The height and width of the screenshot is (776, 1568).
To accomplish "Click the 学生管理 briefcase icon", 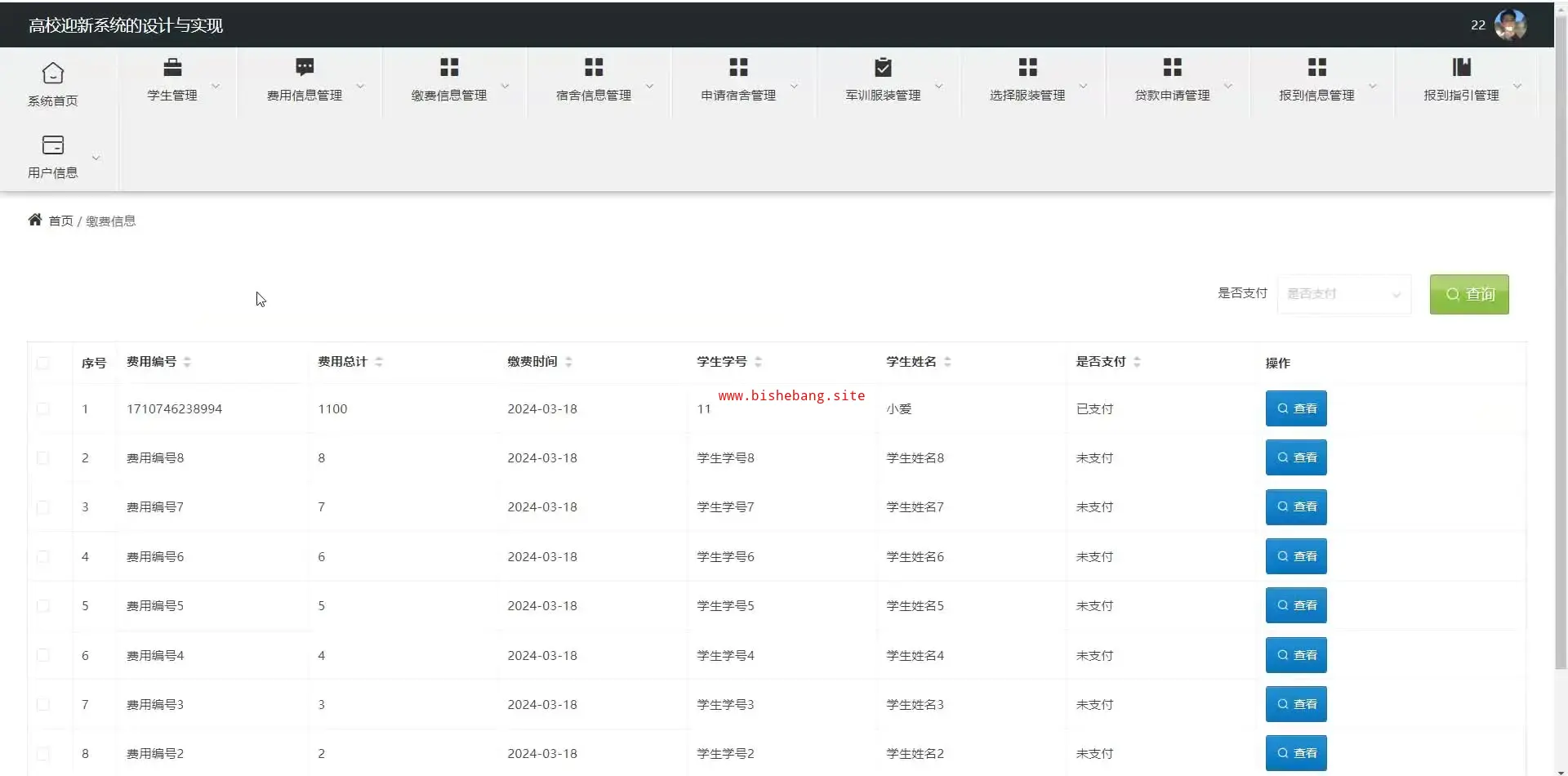I will pyautogui.click(x=172, y=67).
